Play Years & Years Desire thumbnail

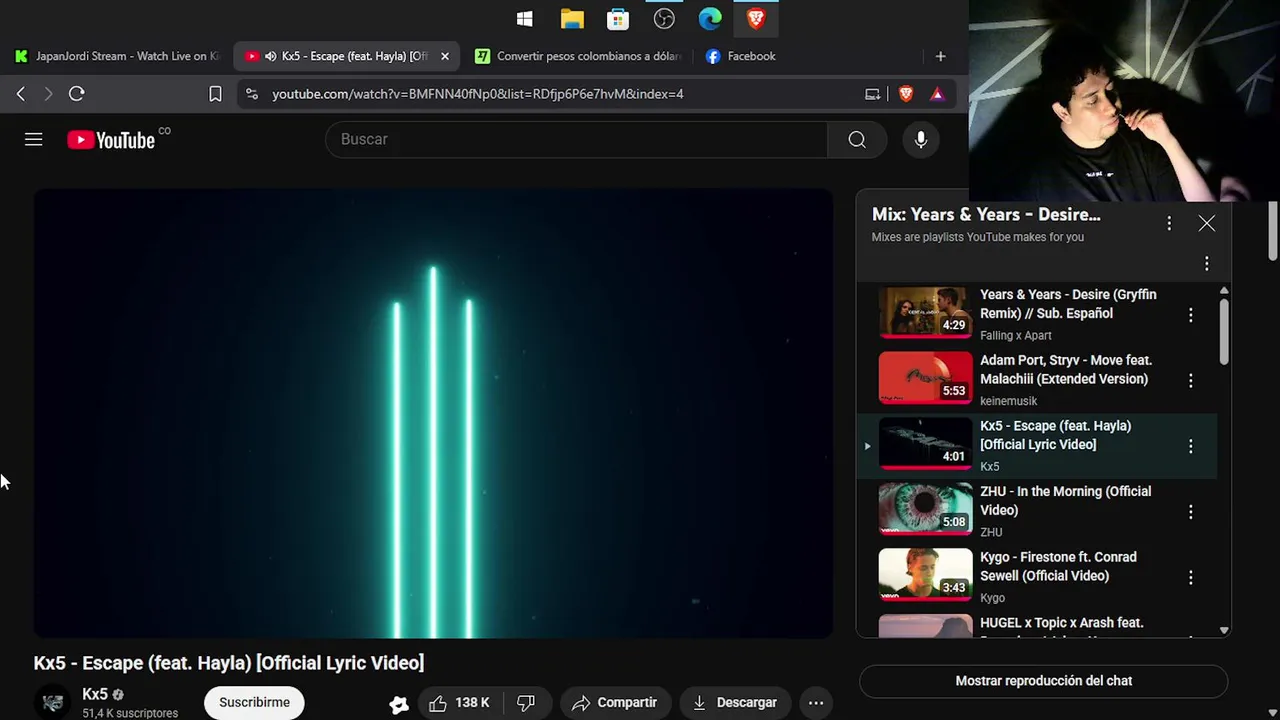925,313
